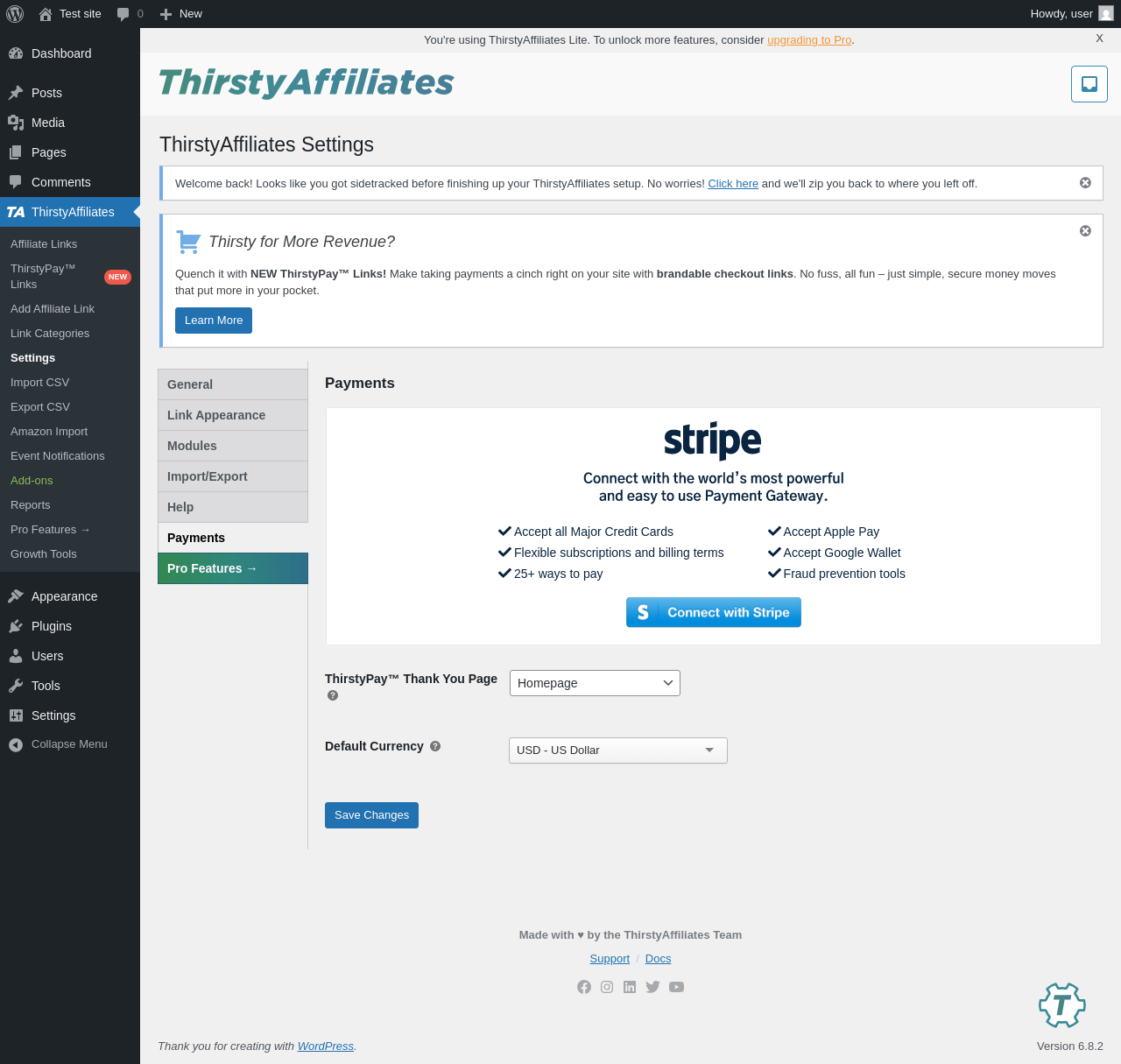This screenshot has width=1121, height=1064.
Task: Follow the upgrading to Pro link
Action: tap(809, 40)
